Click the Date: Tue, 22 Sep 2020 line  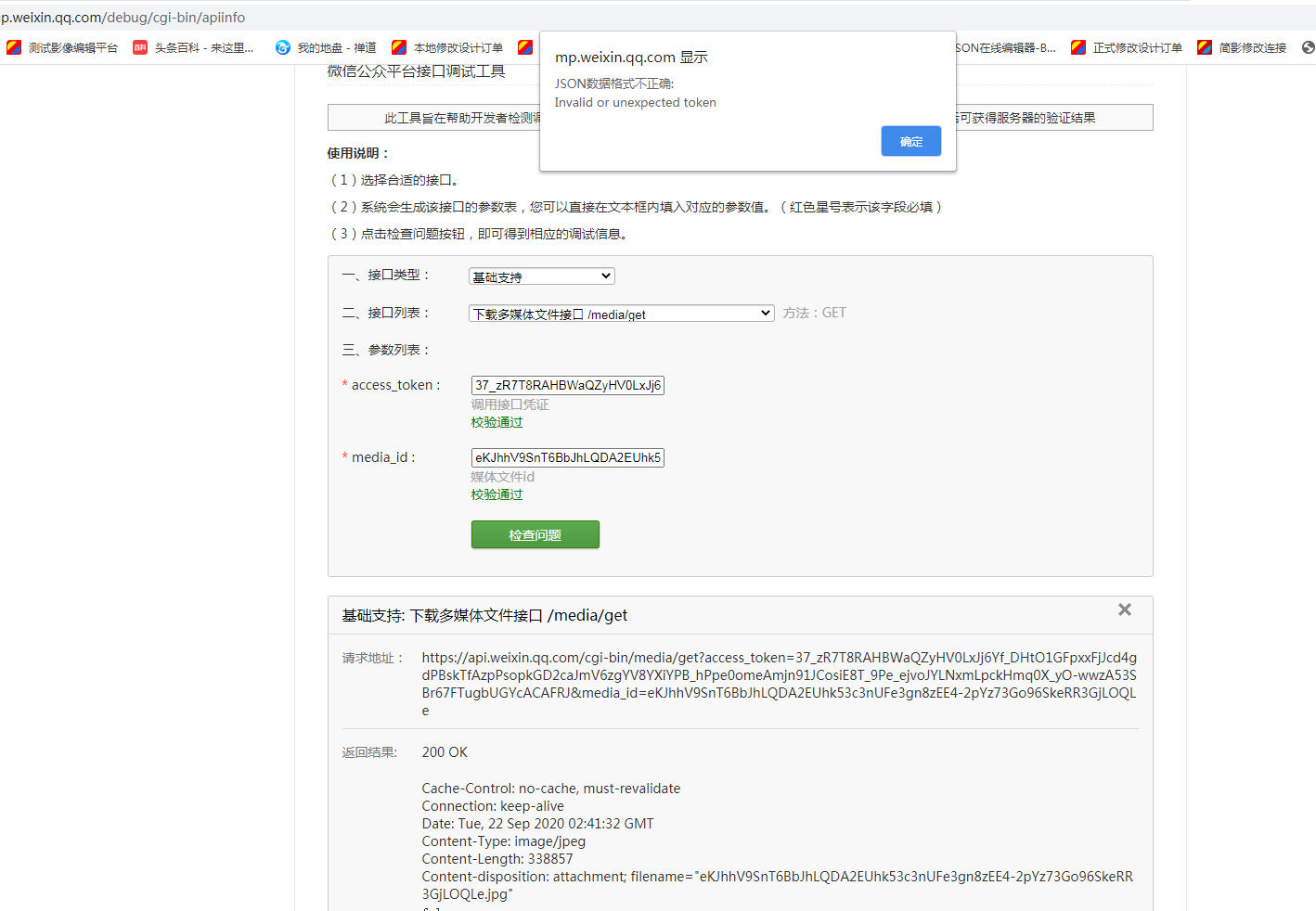(x=537, y=824)
